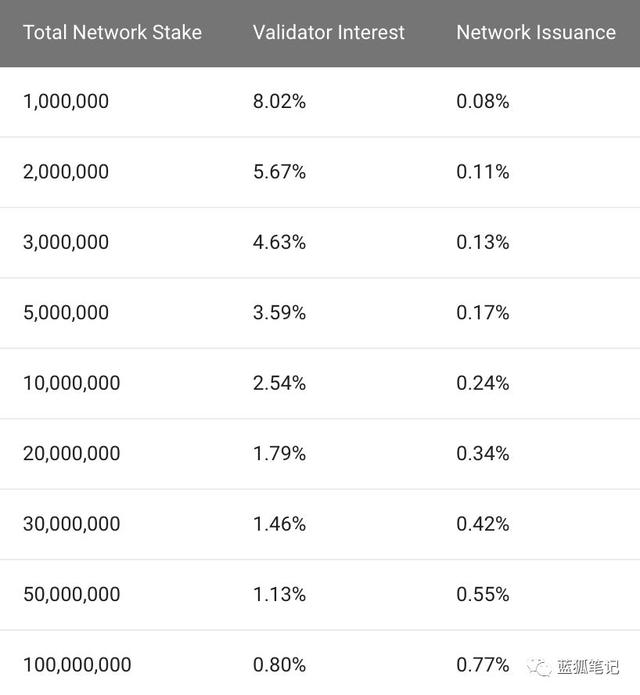Image resolution: width=640 pixels, height=695 pixels.
Task: Click the 1.79% validator interest value
Action: coord(280,454)
